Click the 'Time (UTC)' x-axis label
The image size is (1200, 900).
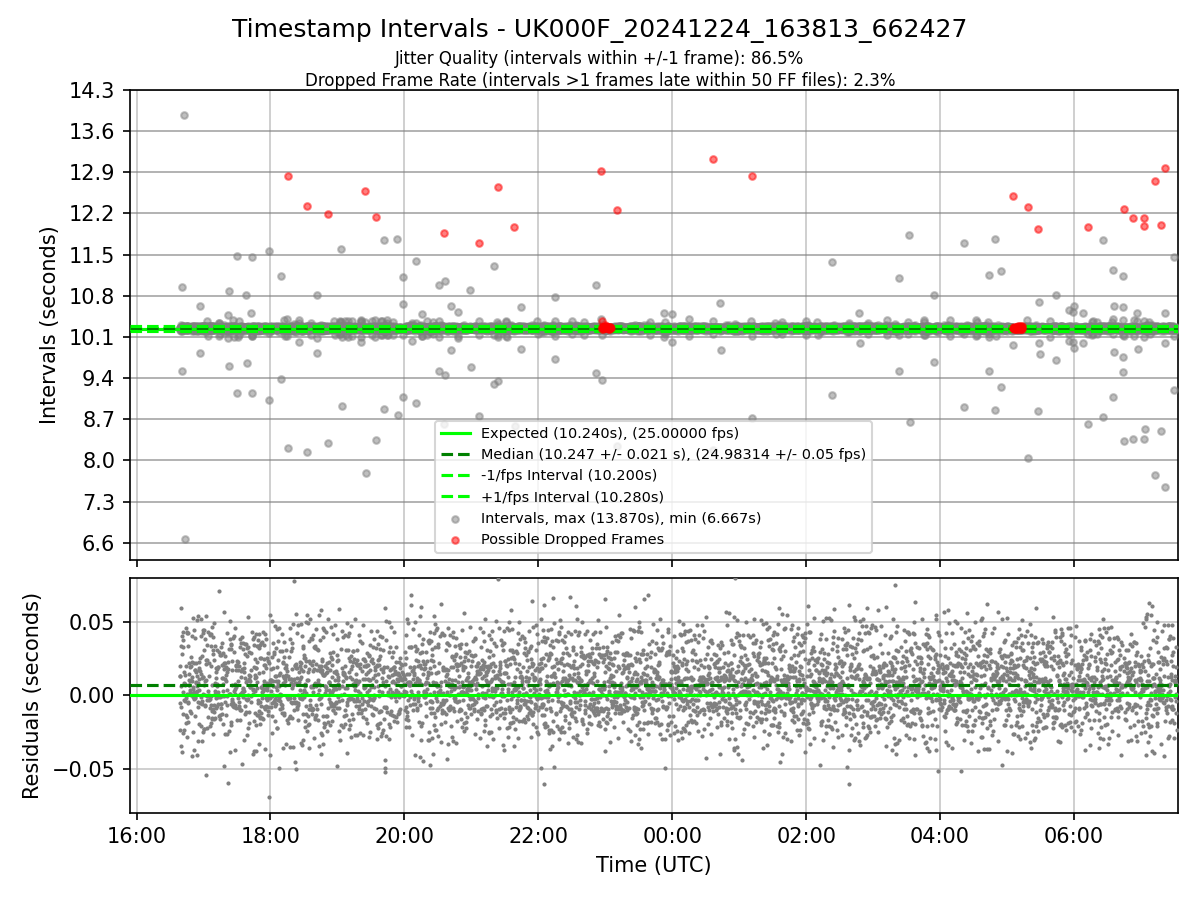pos(653,865)
